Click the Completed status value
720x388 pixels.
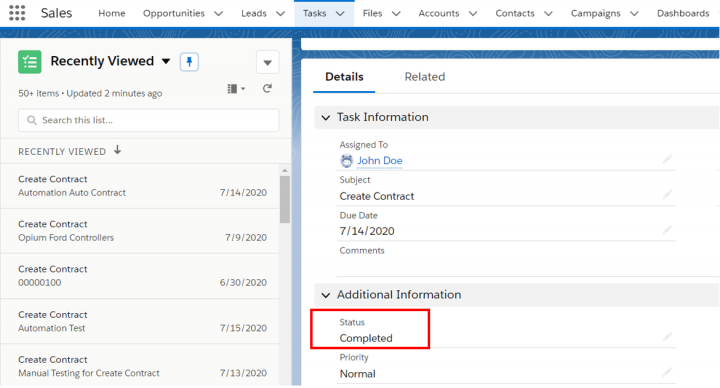coord(366,338)
